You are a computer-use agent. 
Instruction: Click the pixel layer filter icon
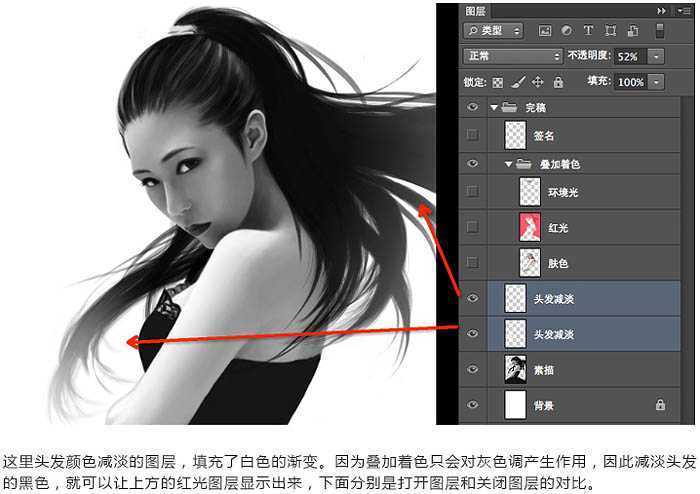(545, 31)
